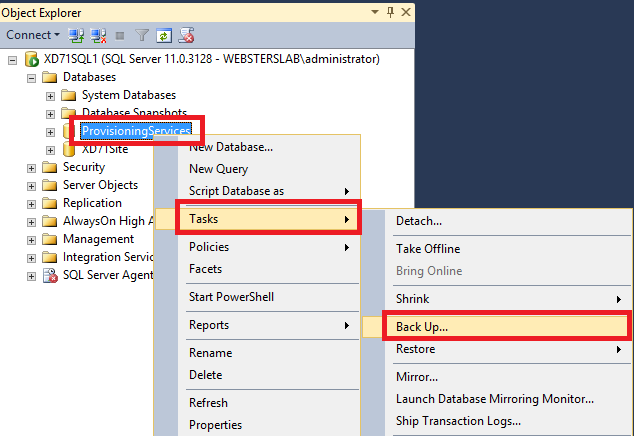Image resolution: width=634 pixels, height=436 pixels.
Task: Select Take Offline in the submenu
Action: tap(428, 249)
